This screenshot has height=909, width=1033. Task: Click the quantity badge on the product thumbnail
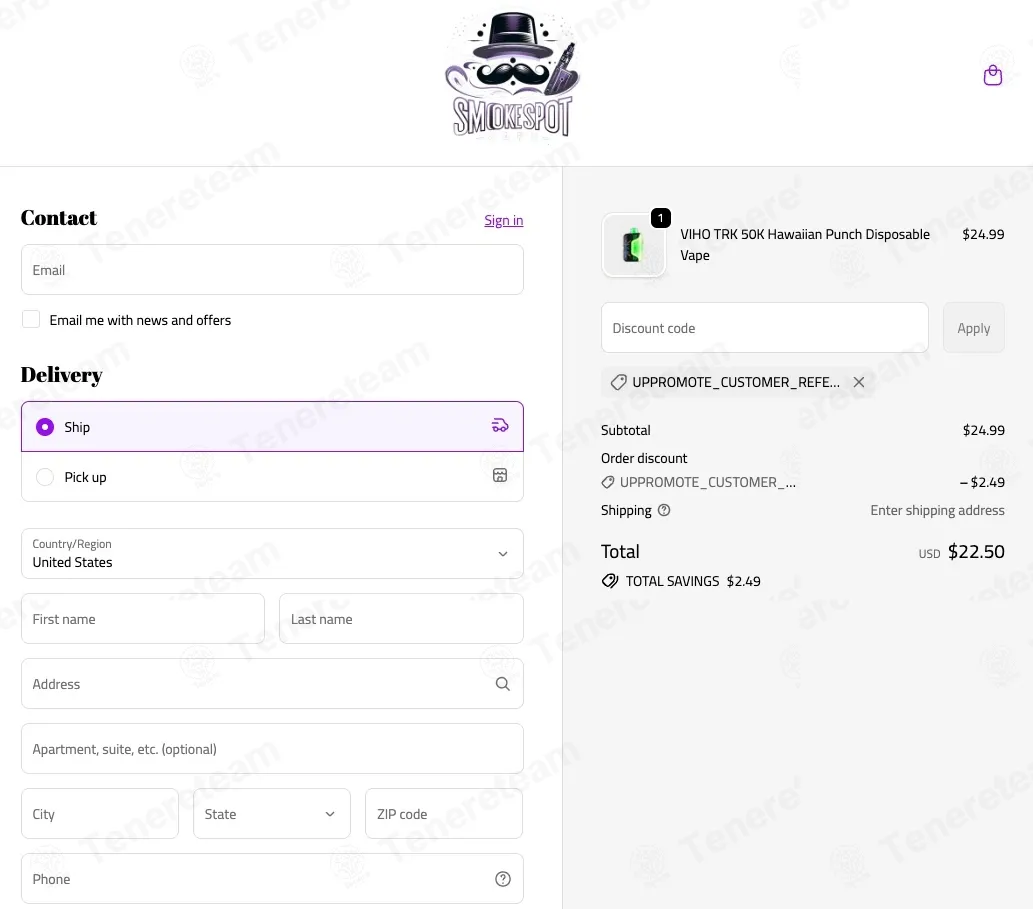(661, 218)
